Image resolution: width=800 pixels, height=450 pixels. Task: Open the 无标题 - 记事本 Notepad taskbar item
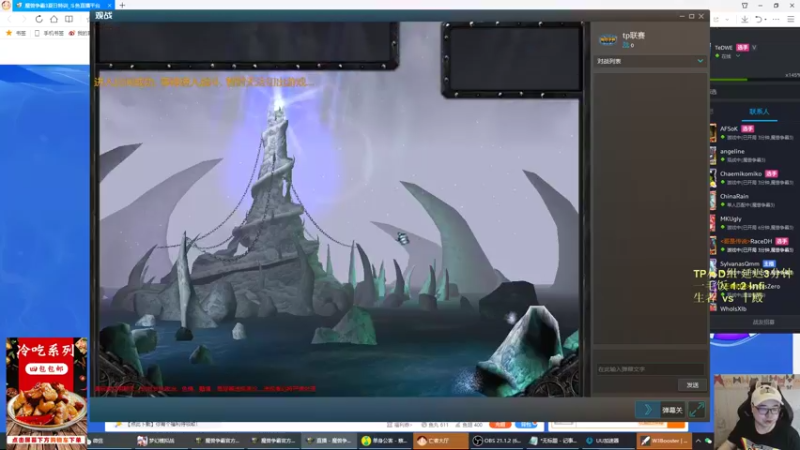[554, 440]
